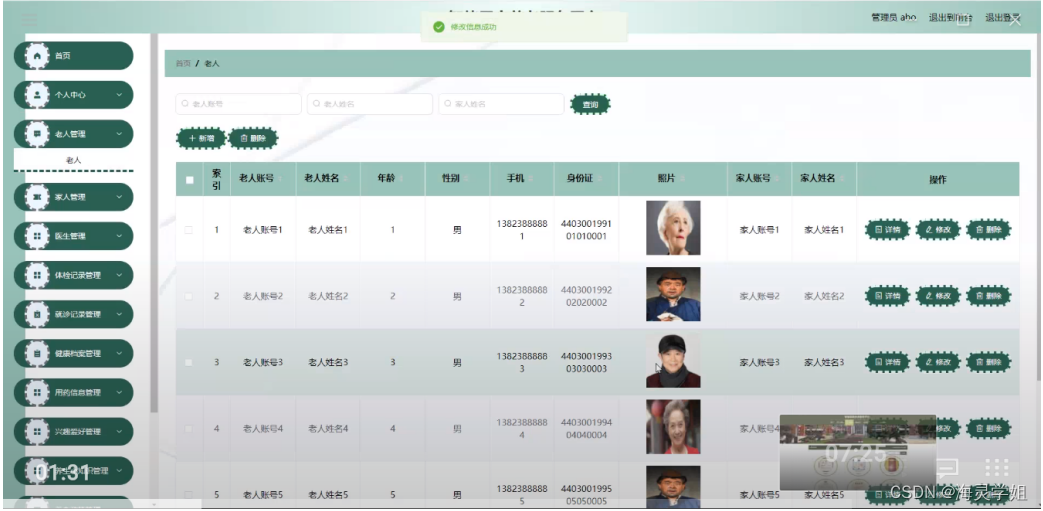Viewport: 1043px width, 511px height.
Task: Expand the 用药信息管理 chevron arrow
Action: click(119, 393)
